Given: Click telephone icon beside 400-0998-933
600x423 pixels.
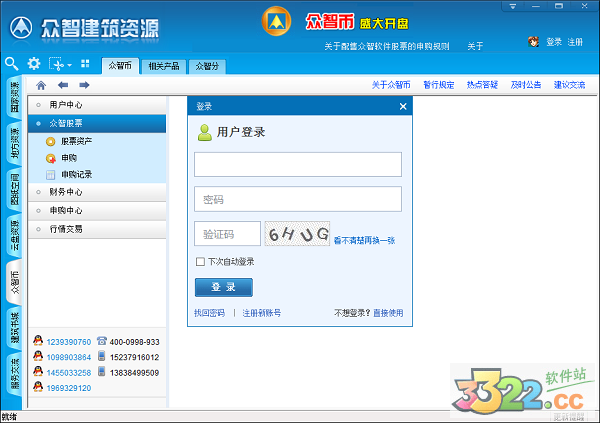Looking at the screenshot, I should [x=101, y=341].
